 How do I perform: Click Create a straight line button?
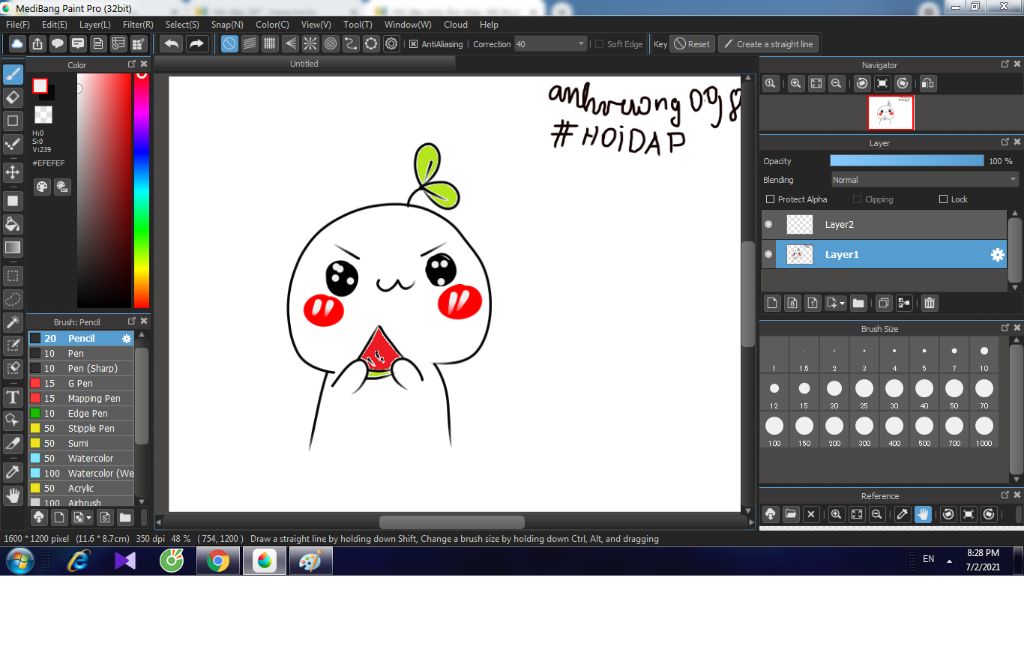[769, 44]
